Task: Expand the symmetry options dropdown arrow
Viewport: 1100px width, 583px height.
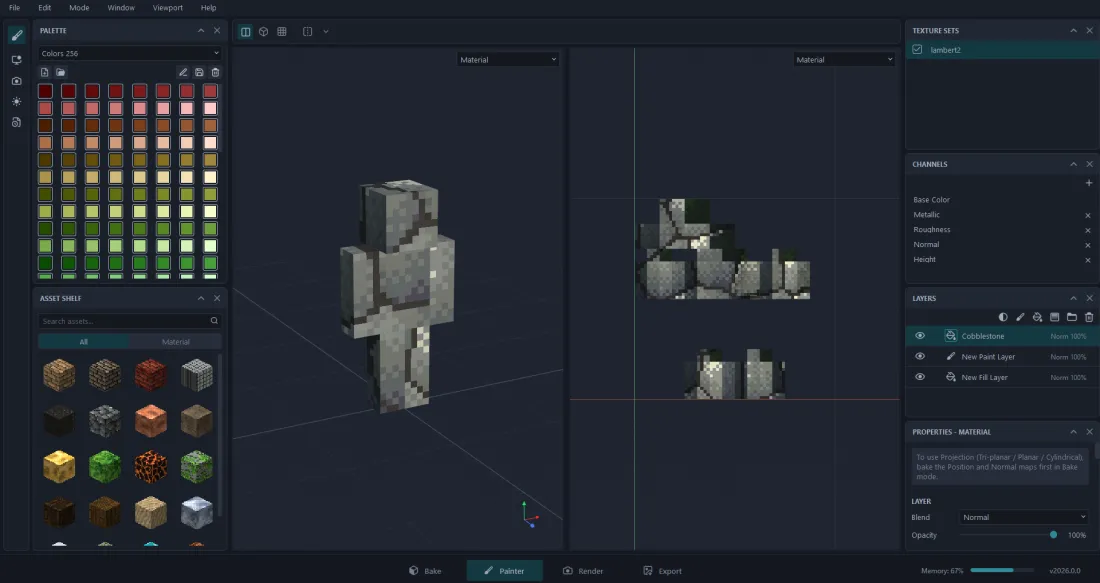Action: 326,32
